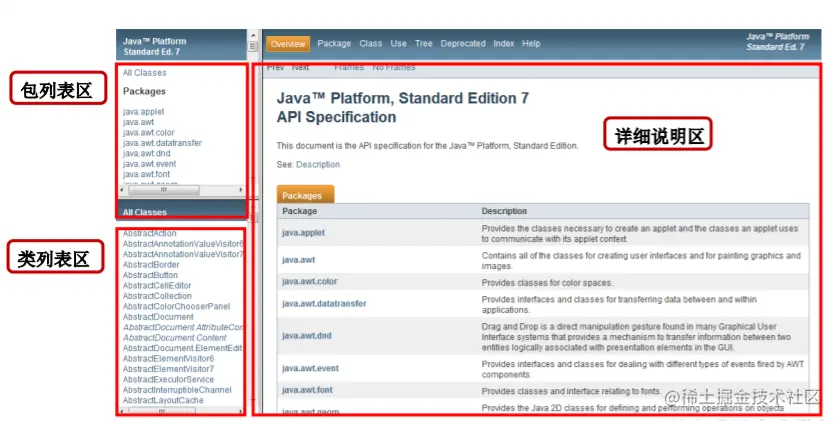Open AbstractExecutorService class
The image size is (835, 421).
[x=168, y=379]
